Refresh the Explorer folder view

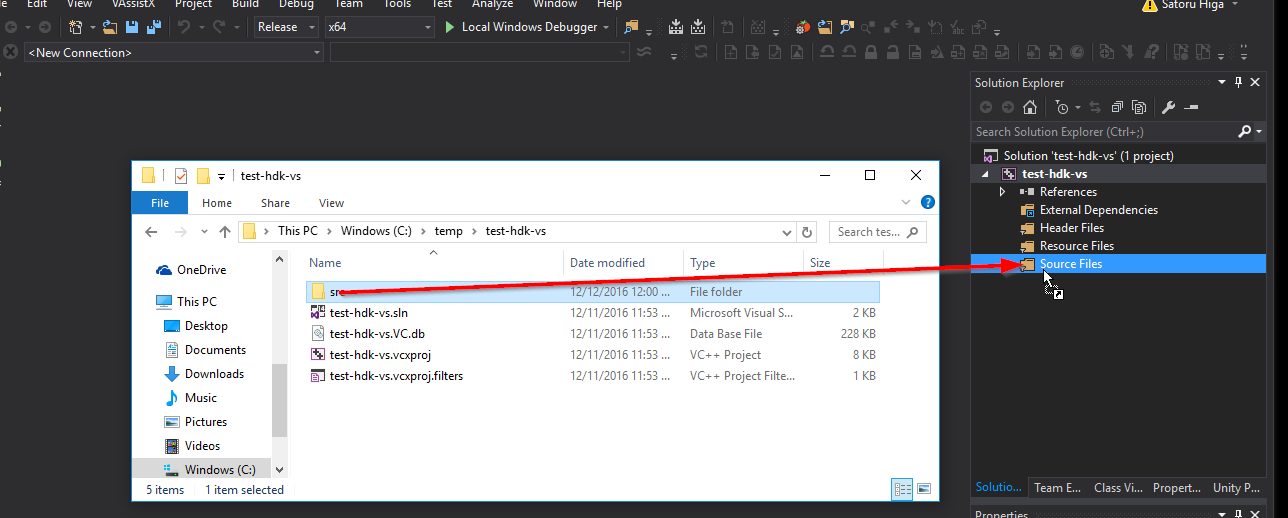808,231
